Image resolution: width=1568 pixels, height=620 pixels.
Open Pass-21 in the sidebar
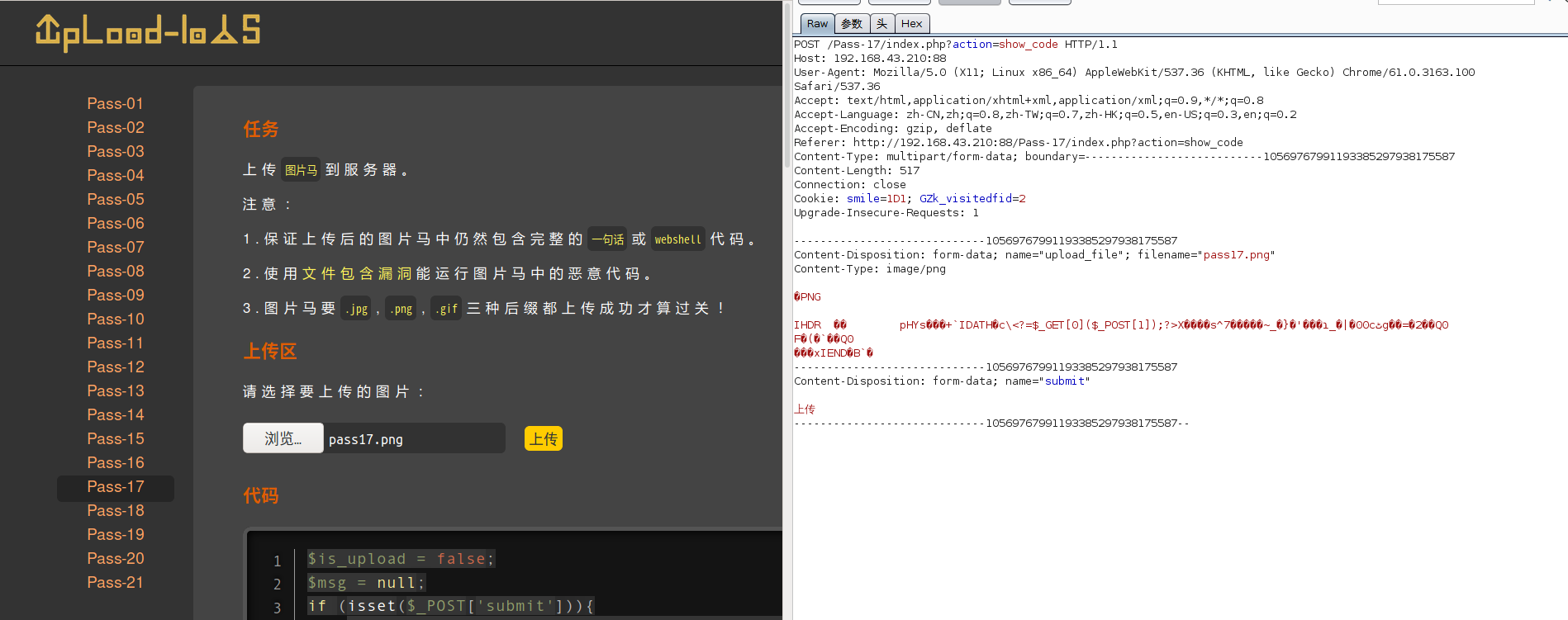point(116,582)
